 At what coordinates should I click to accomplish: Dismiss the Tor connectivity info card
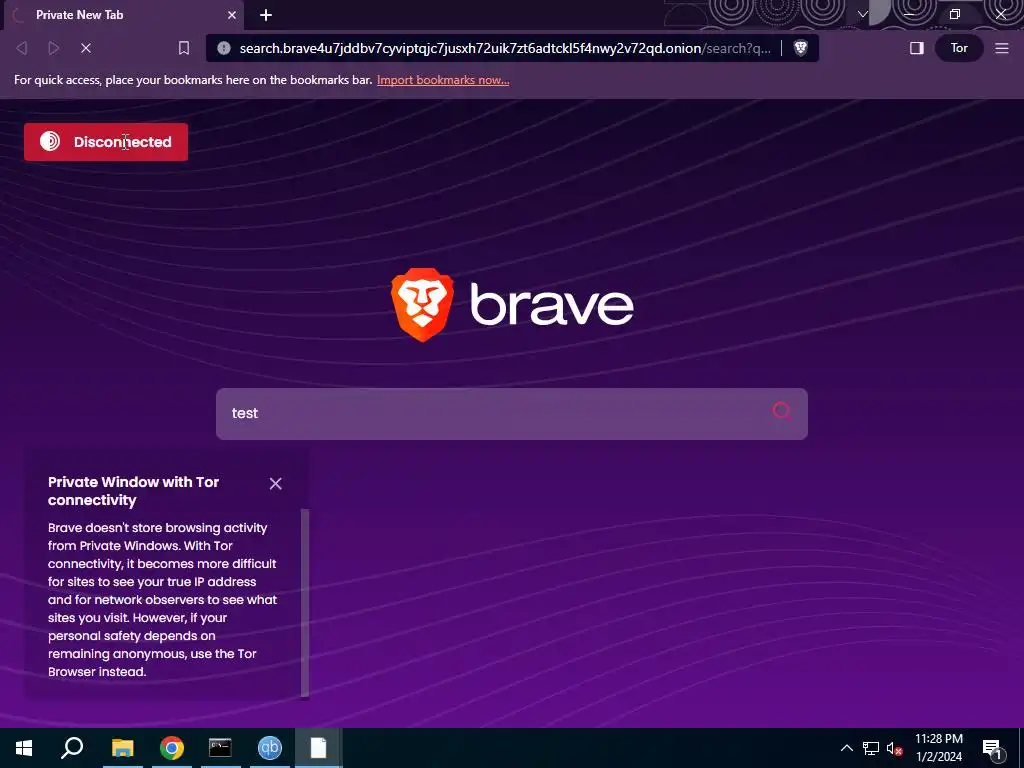276,483
